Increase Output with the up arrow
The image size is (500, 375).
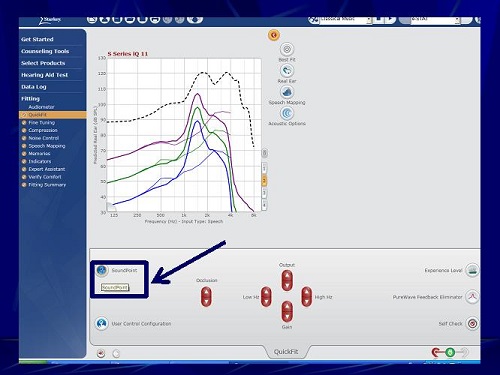coord(287,275)
